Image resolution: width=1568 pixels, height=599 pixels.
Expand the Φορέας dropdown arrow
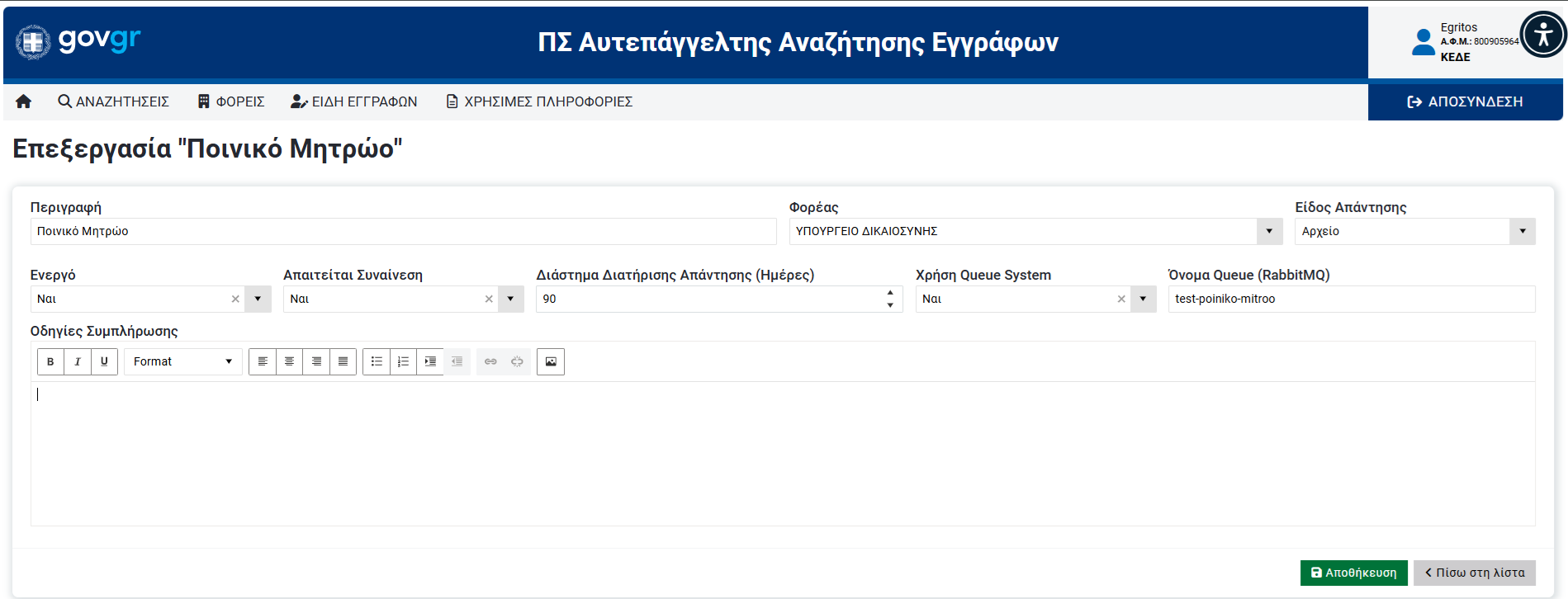click(1269, 231)
